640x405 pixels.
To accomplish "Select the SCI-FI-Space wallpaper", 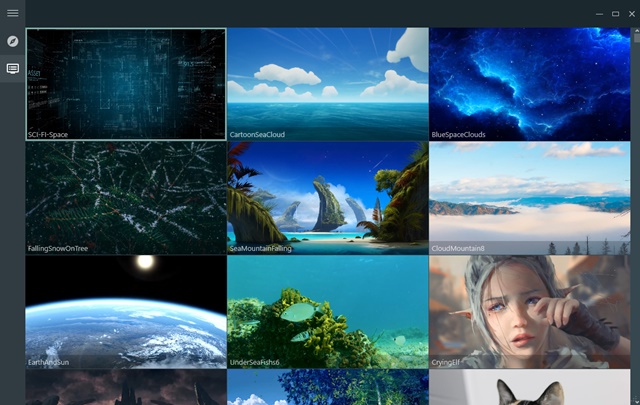I will (126, 84).
